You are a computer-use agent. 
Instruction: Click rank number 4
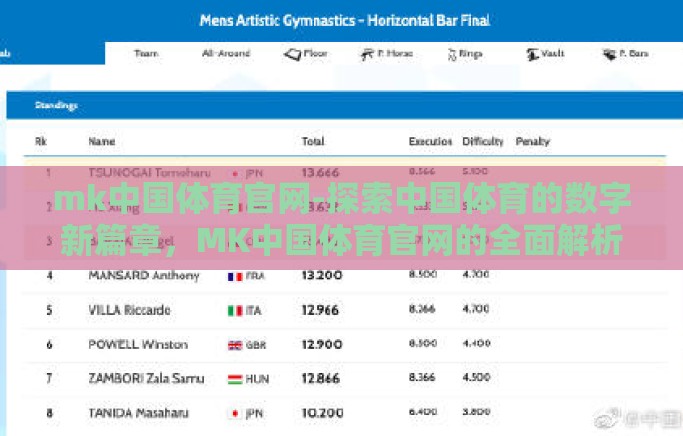click(50, 276)
